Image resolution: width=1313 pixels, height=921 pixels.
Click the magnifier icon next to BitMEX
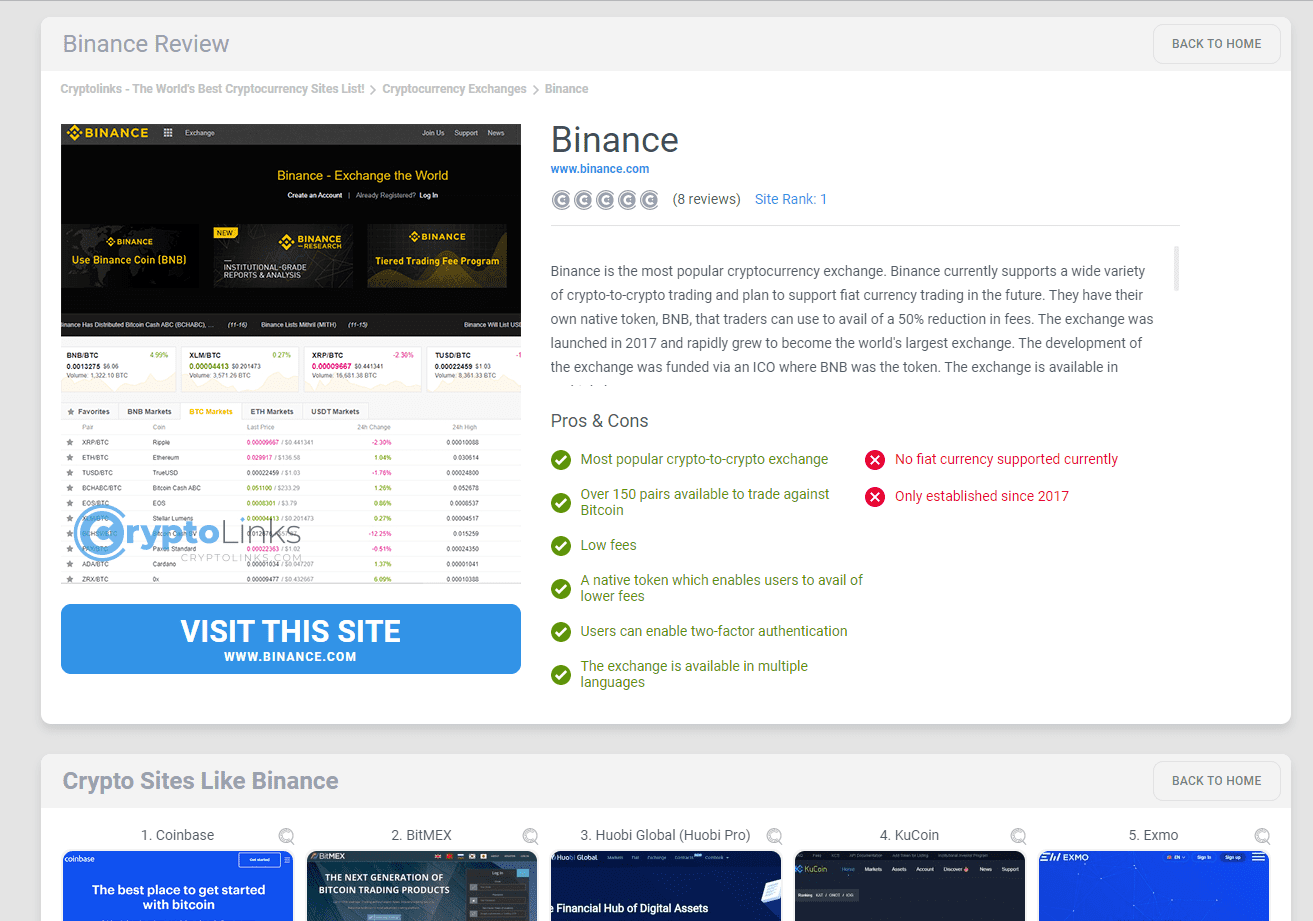point(530,836)
